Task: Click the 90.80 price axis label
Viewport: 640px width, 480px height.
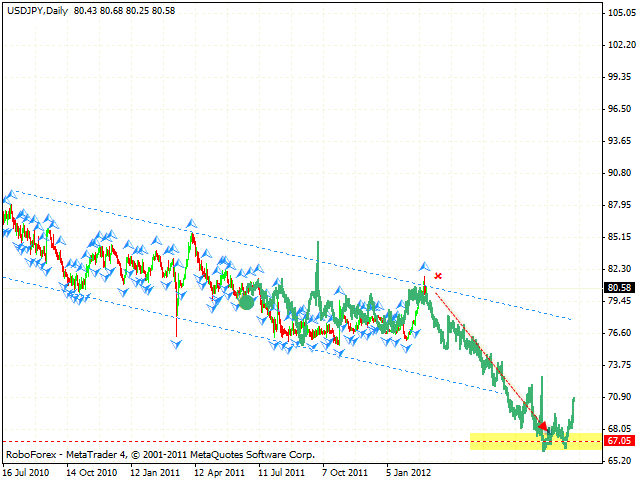Action: (618, 173)
